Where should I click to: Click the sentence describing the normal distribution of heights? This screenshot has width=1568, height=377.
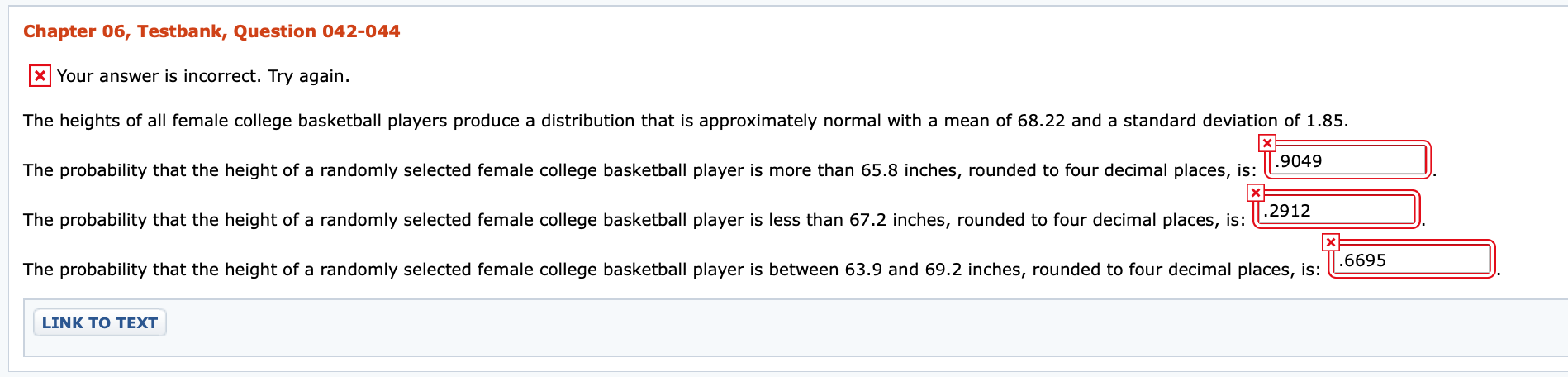686,121
